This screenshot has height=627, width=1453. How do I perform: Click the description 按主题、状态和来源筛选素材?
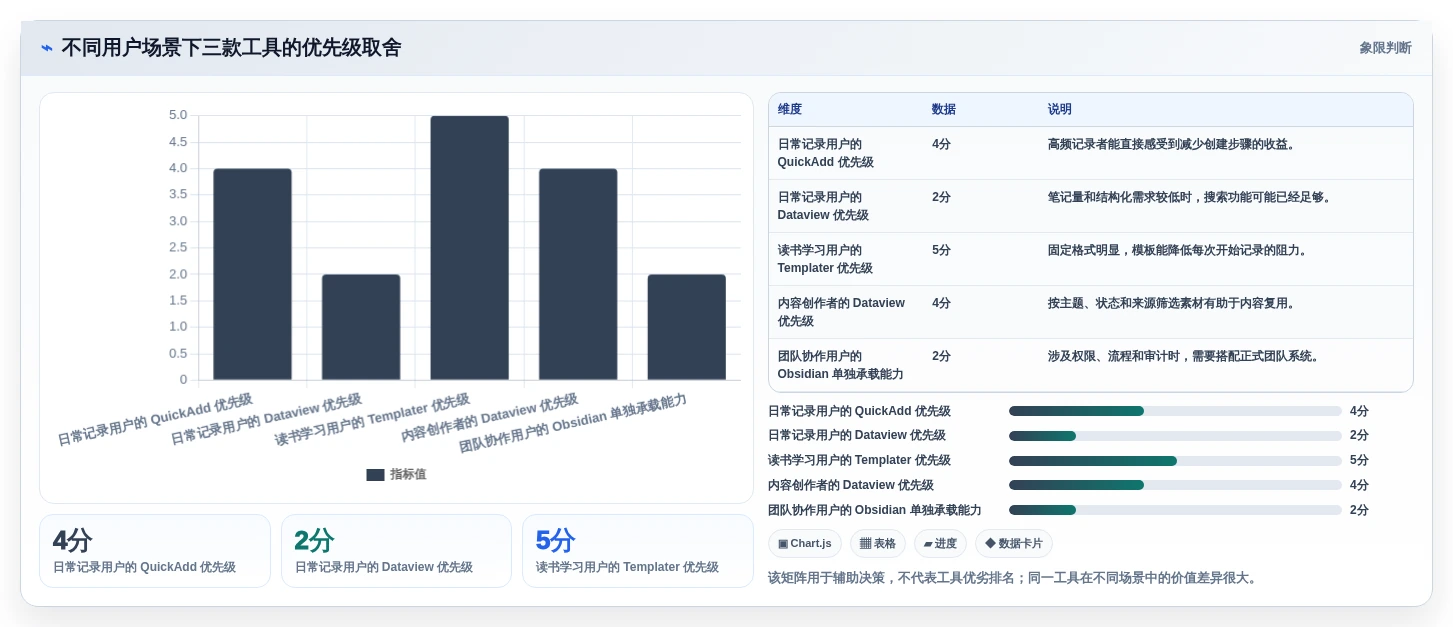[x=1172, y=303]
